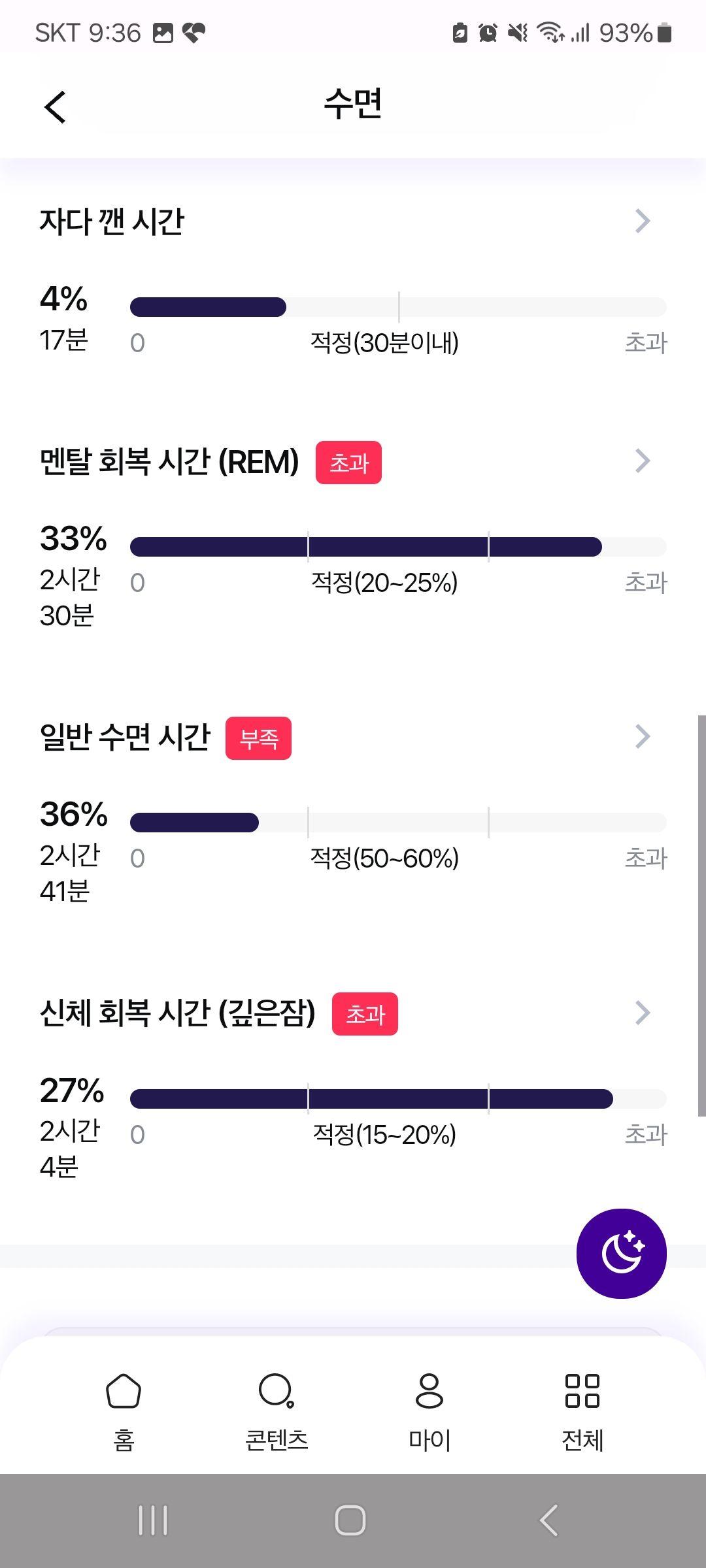The width and height of the screenshot is (706, 1568).
Task: Tap the 부족 badge beside 일반 수면 시간
Action: (x=258, y=738)
